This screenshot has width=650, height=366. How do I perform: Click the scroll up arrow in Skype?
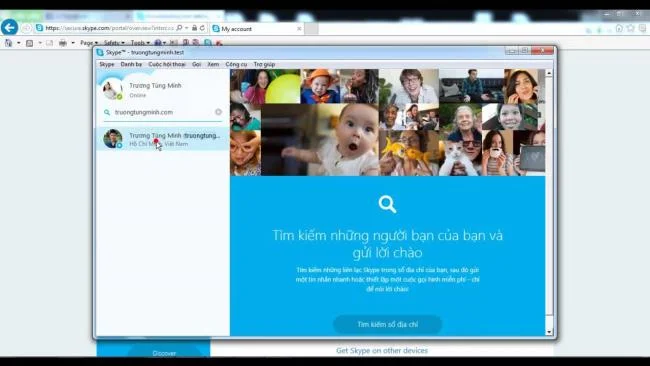pos(549,73)
